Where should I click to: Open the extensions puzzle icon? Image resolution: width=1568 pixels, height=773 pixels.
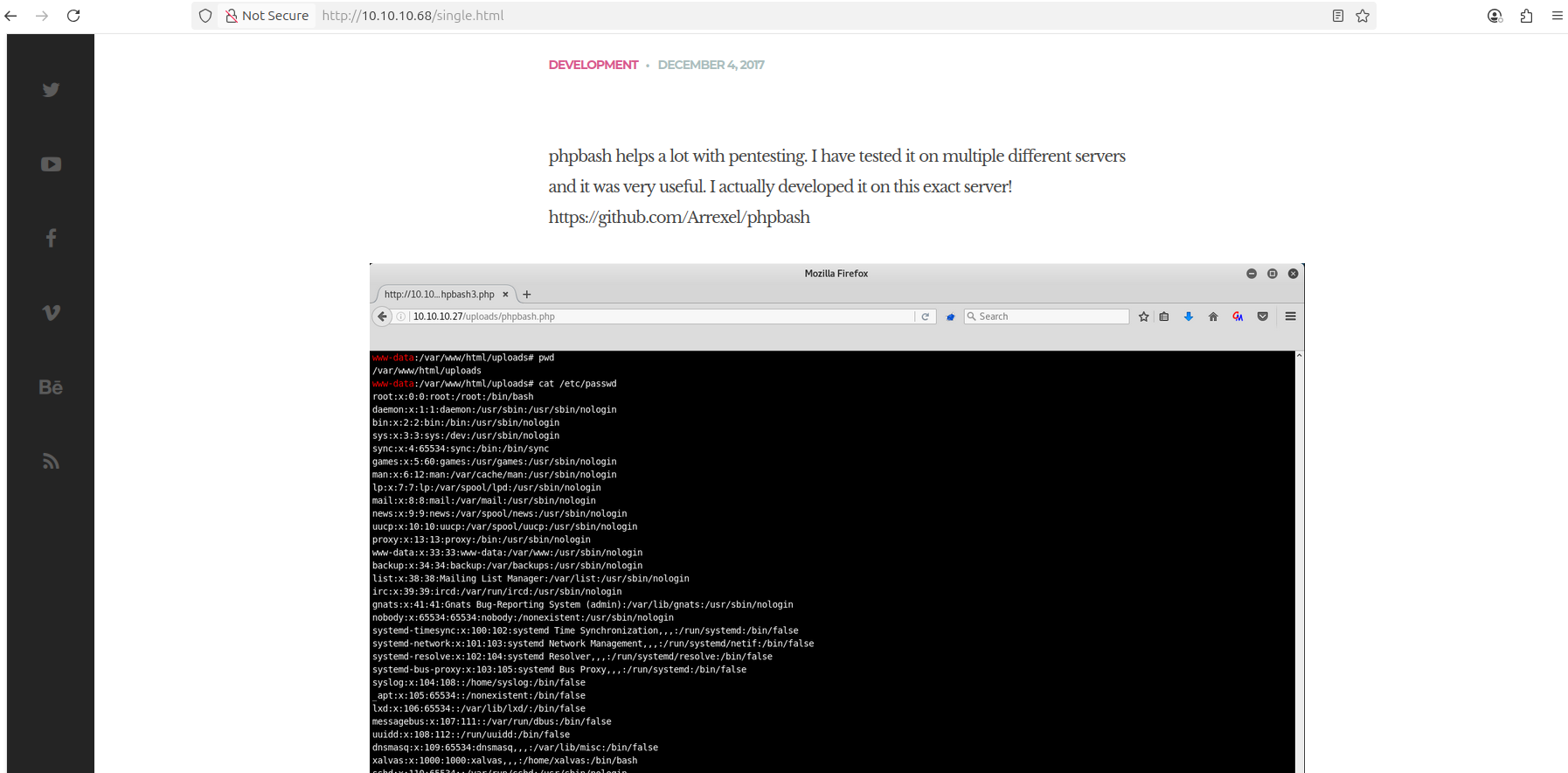tap(1526, 16)
